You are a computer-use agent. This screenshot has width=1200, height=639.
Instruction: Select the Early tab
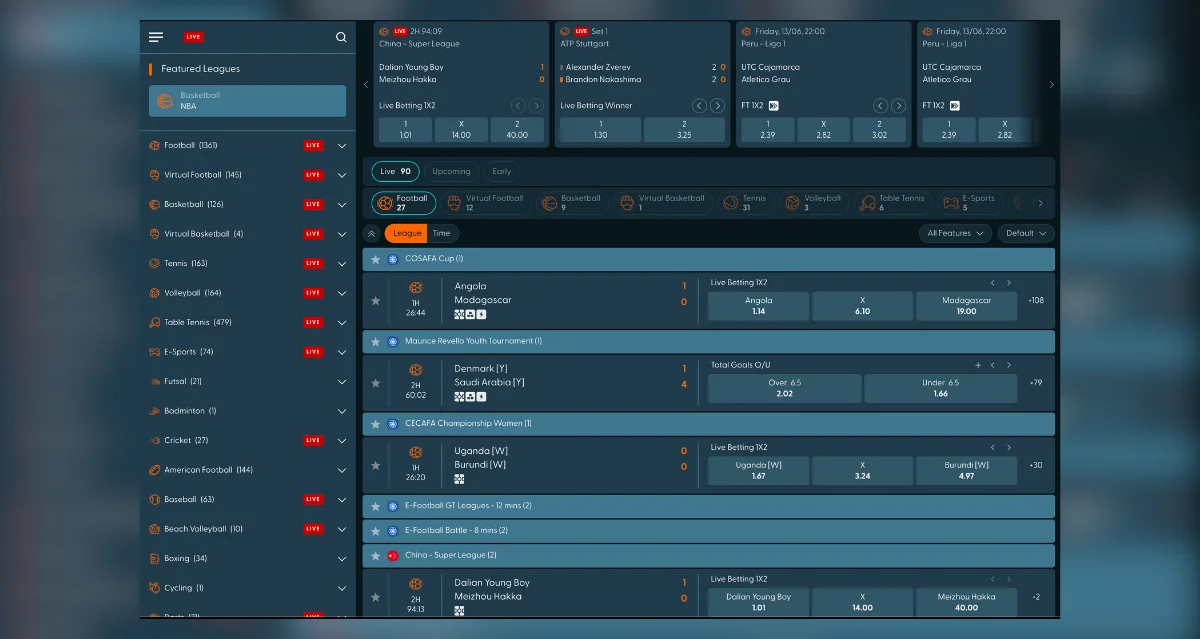click(x=502, y=171)
